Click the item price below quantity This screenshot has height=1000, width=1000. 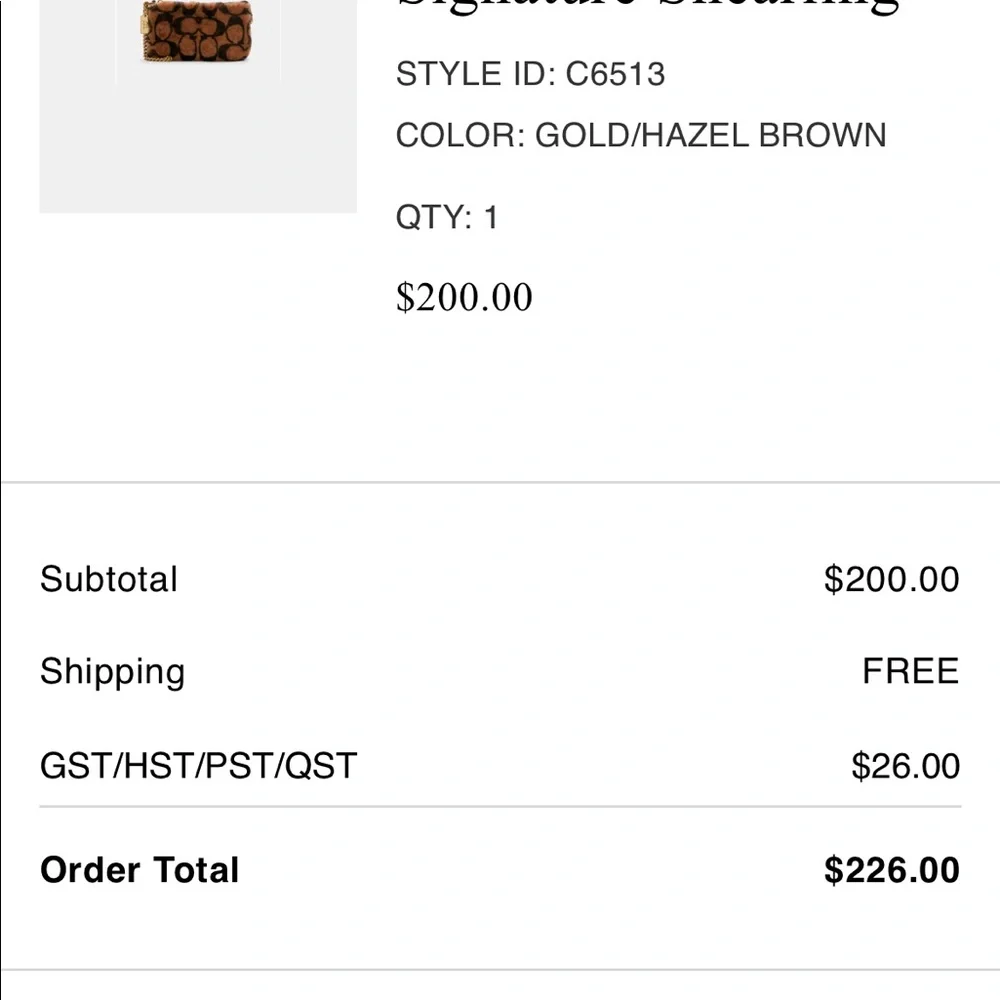click(464, 297)
